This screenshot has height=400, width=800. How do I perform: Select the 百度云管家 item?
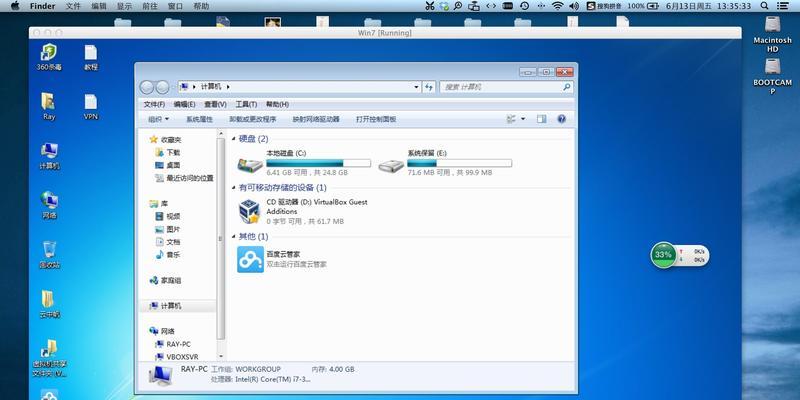point(283,259)
